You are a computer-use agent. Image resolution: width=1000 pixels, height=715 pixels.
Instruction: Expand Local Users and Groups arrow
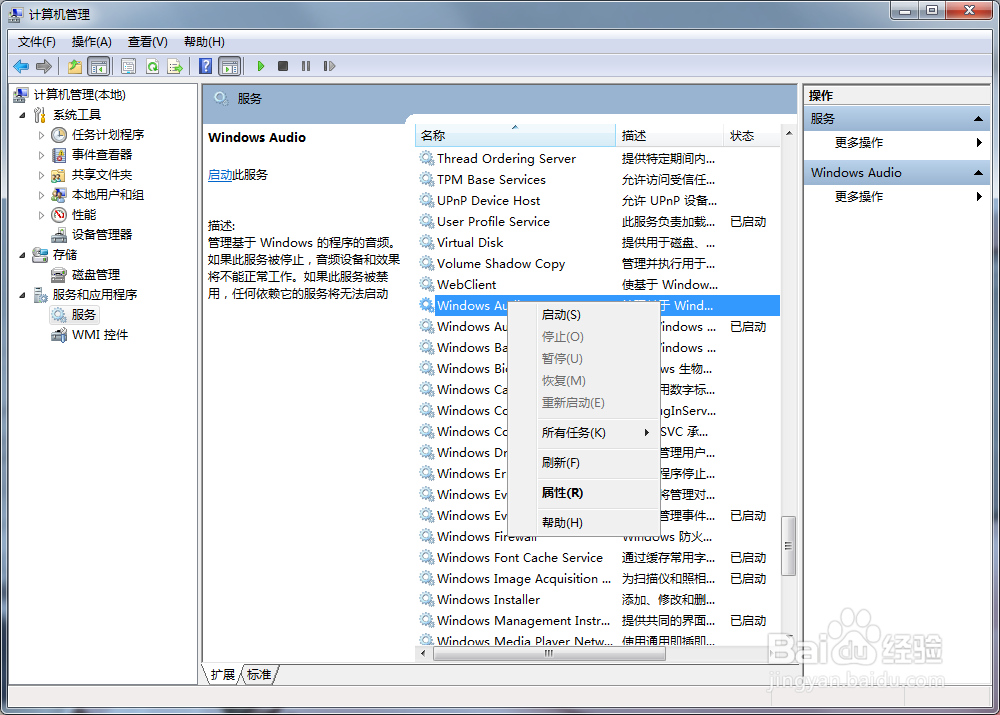click(41, 195)
